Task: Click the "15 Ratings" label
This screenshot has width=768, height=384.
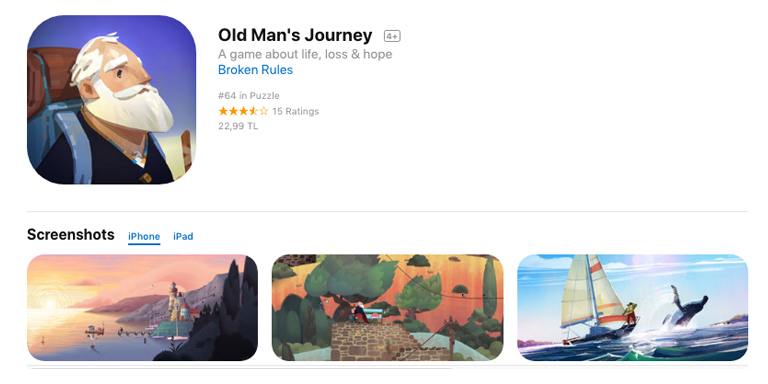Action: coord(295,111)
